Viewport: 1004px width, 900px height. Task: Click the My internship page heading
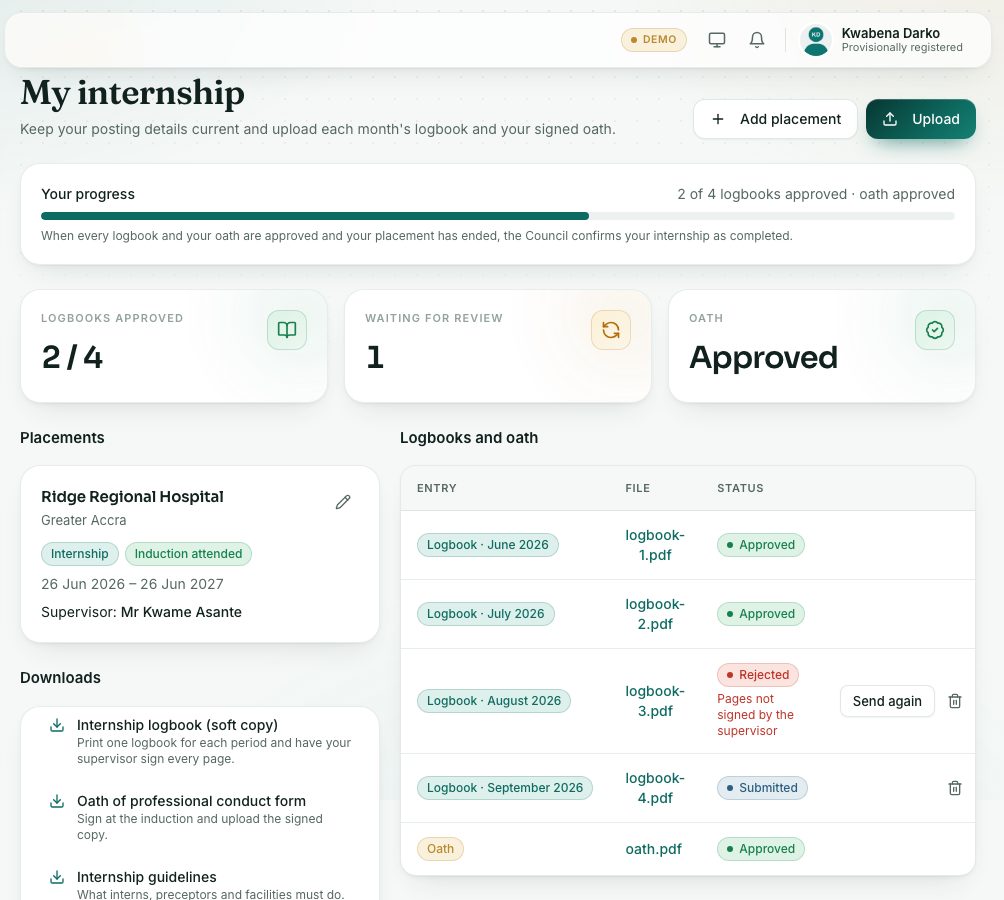click(133, 93)
